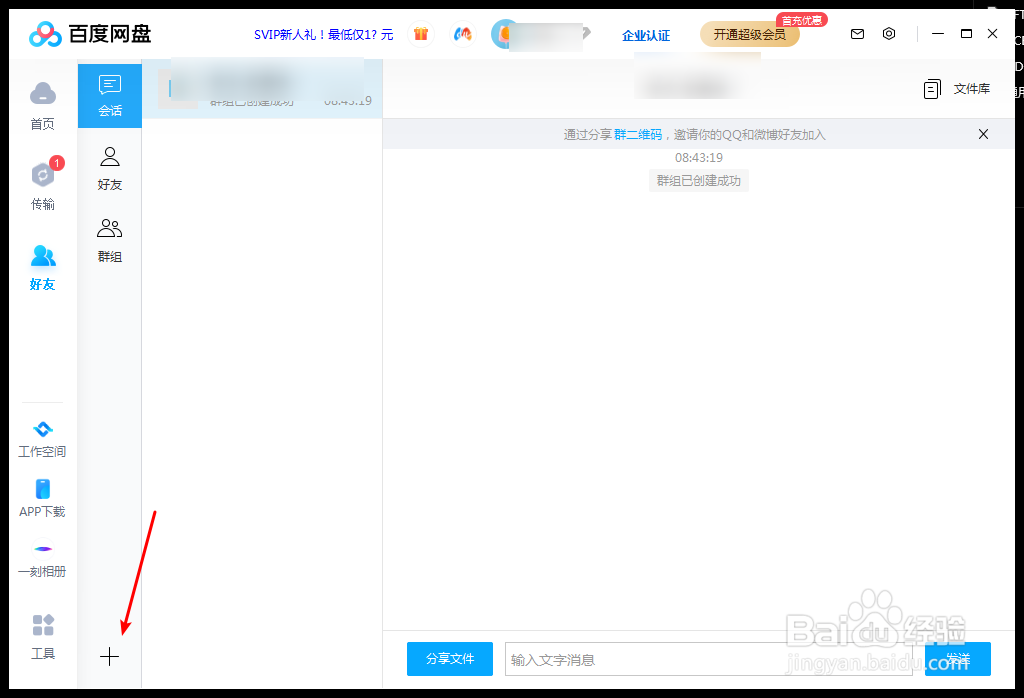Image resolution: width=1024 pixels, height=698 pixels.
Task: Click the gift box promotion icon
Action: pos(421,33)
